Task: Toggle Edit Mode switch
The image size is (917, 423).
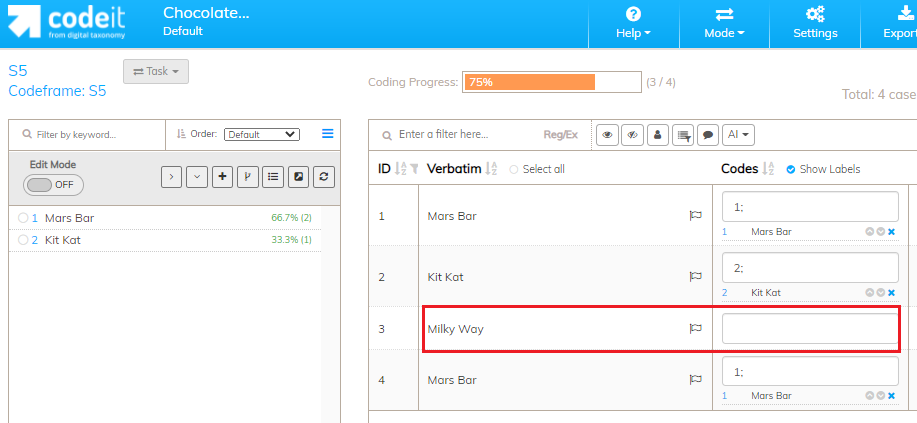Action: pos(53,185)
